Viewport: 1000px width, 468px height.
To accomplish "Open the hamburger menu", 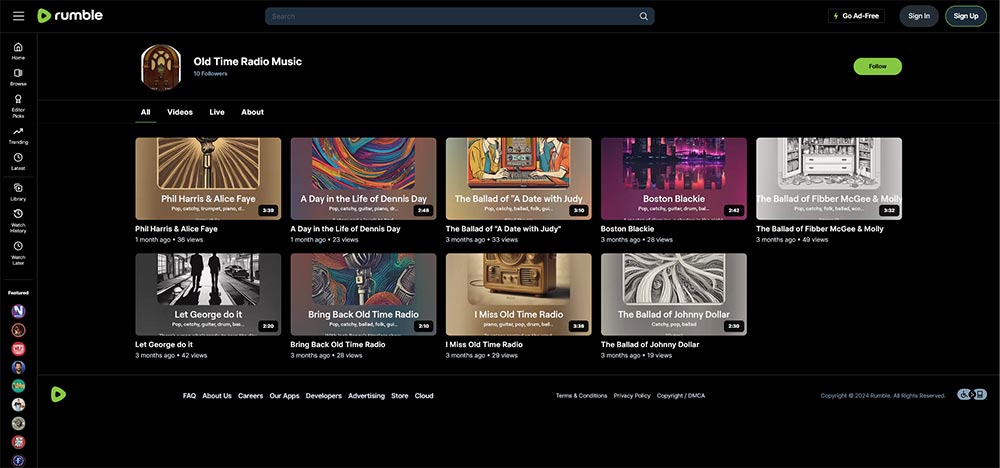I will 18,16.
